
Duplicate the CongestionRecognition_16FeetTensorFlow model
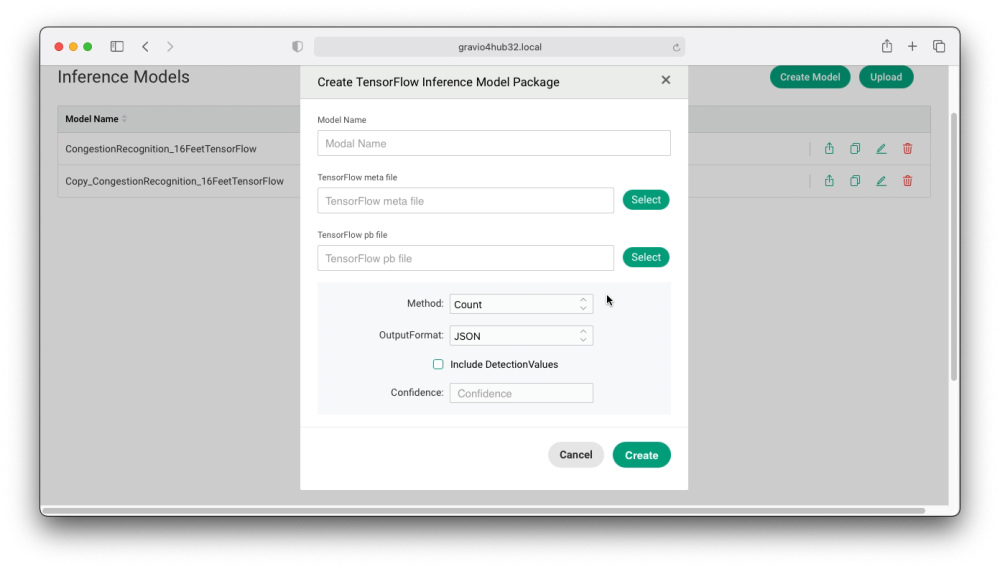tap(855, 149)
